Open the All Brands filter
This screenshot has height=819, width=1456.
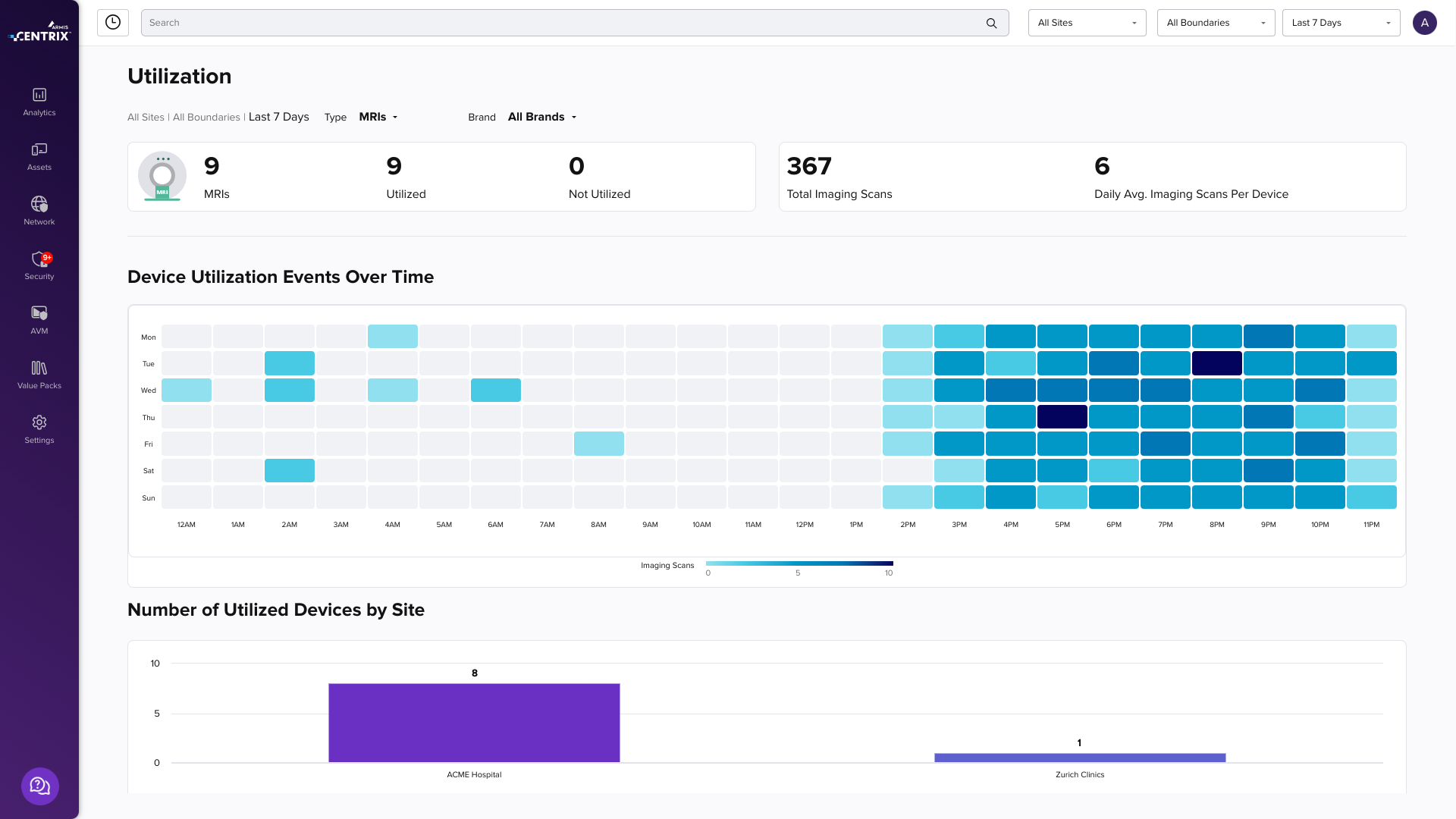point(542,117)
